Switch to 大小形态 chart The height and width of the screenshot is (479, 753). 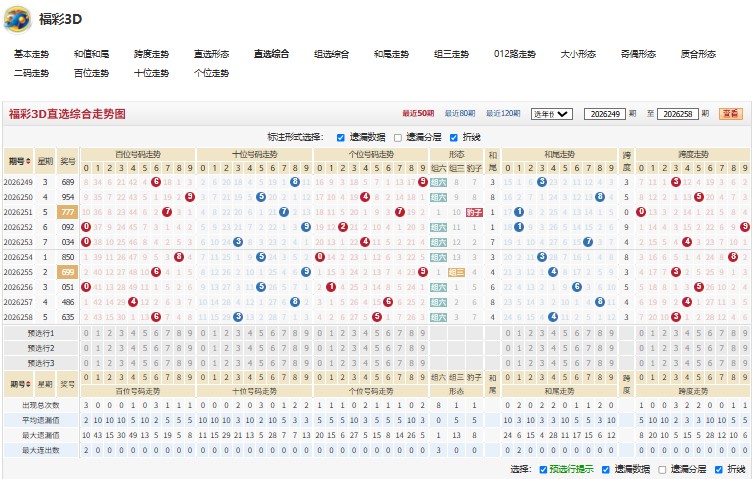click(578, 54)
